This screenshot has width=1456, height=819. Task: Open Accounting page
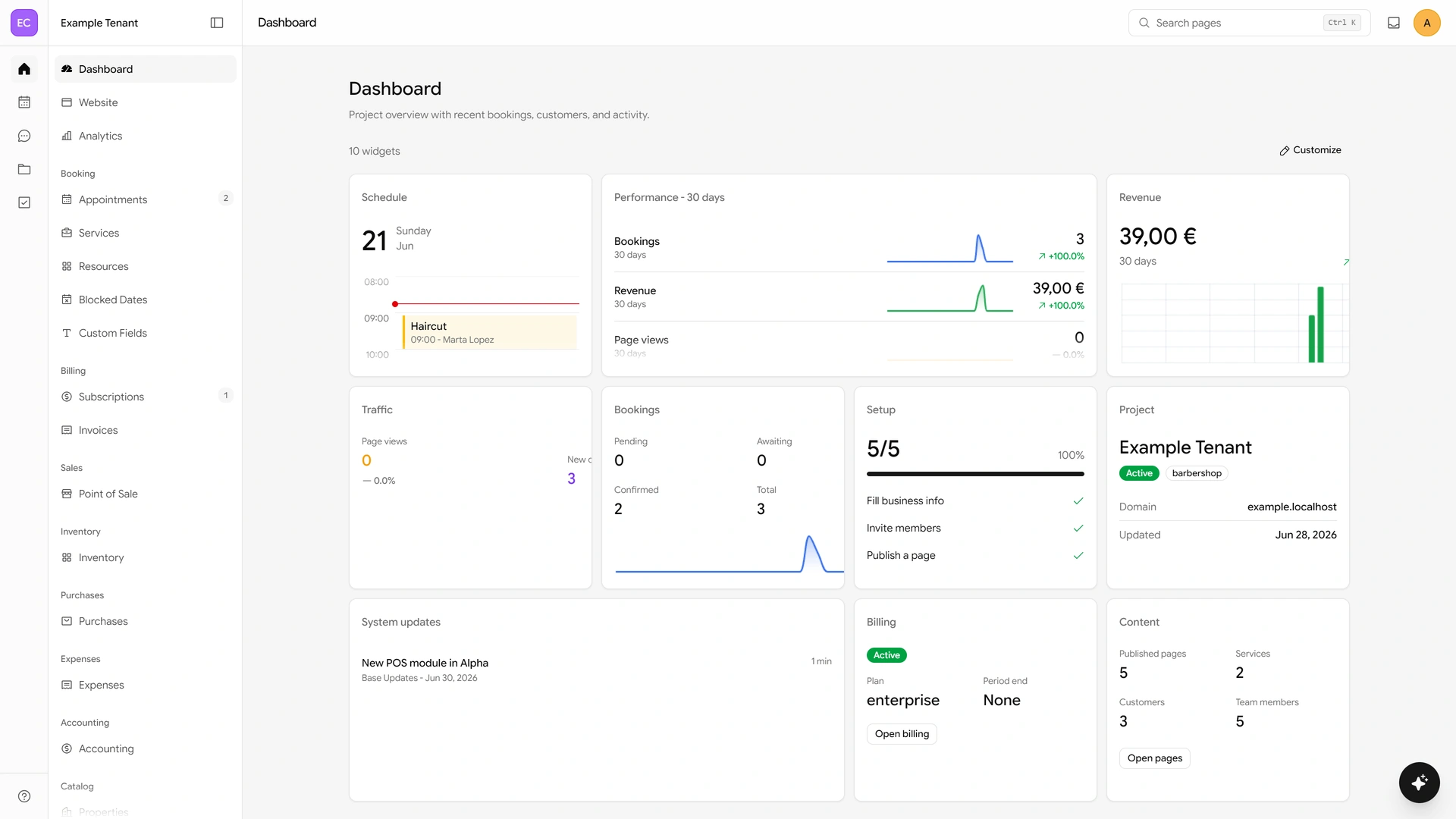pyautogui.click(x=146, y=748)
